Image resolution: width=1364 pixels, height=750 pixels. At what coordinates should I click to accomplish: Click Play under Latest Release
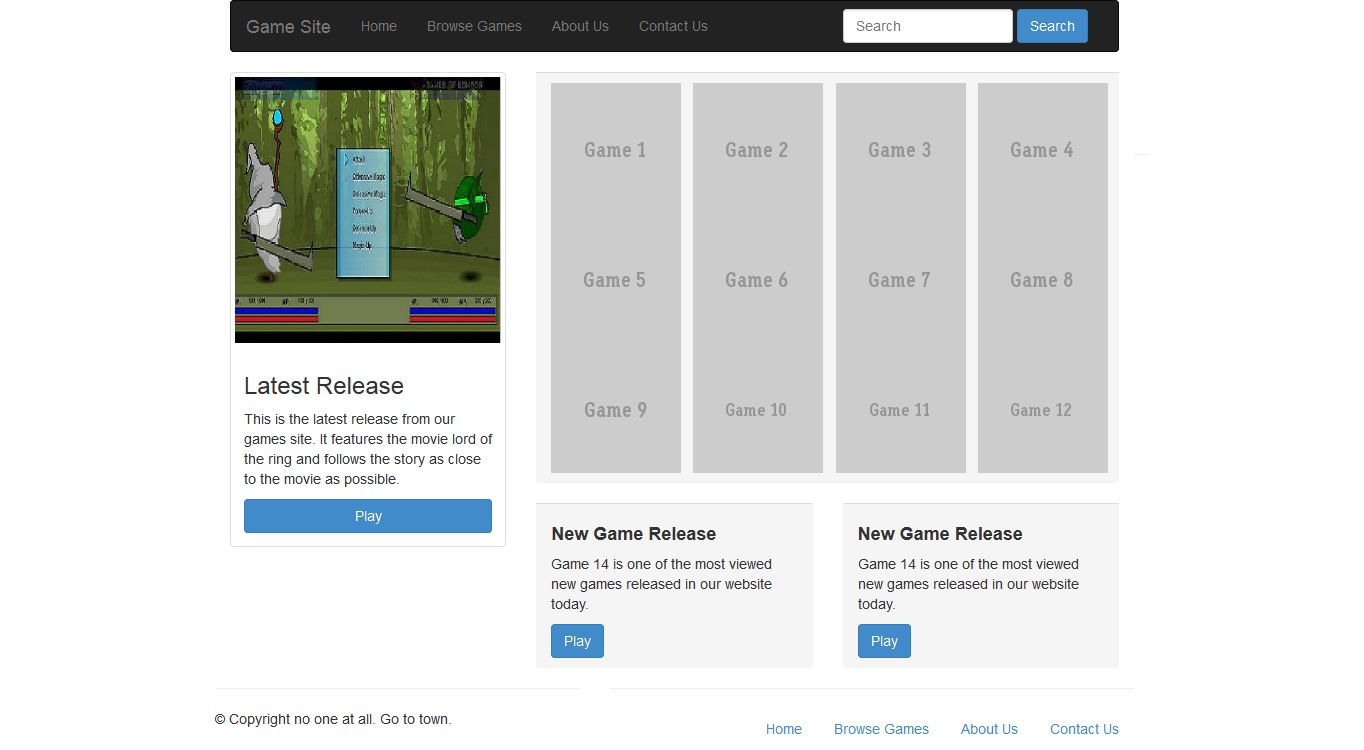pyautogui.click(x=367, y=516)
